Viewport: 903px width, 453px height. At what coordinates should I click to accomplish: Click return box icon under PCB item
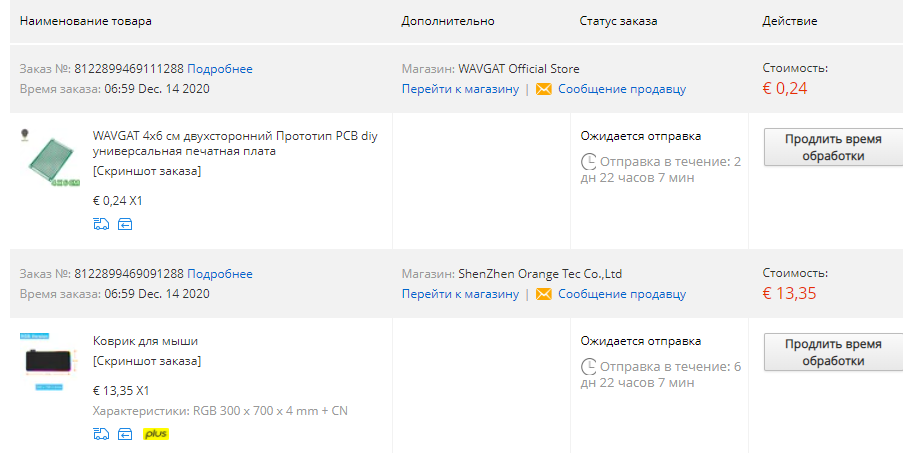[125, 224]
